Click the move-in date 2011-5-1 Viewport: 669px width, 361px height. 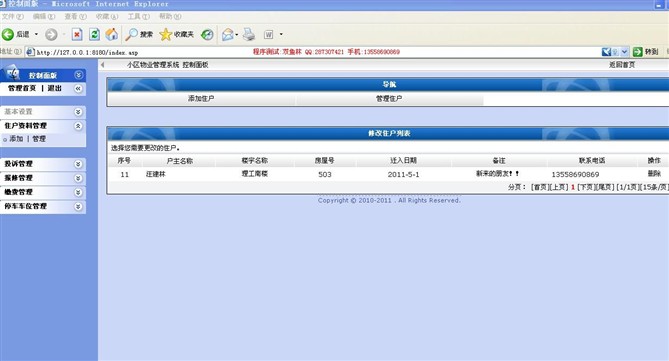[403, 175]
